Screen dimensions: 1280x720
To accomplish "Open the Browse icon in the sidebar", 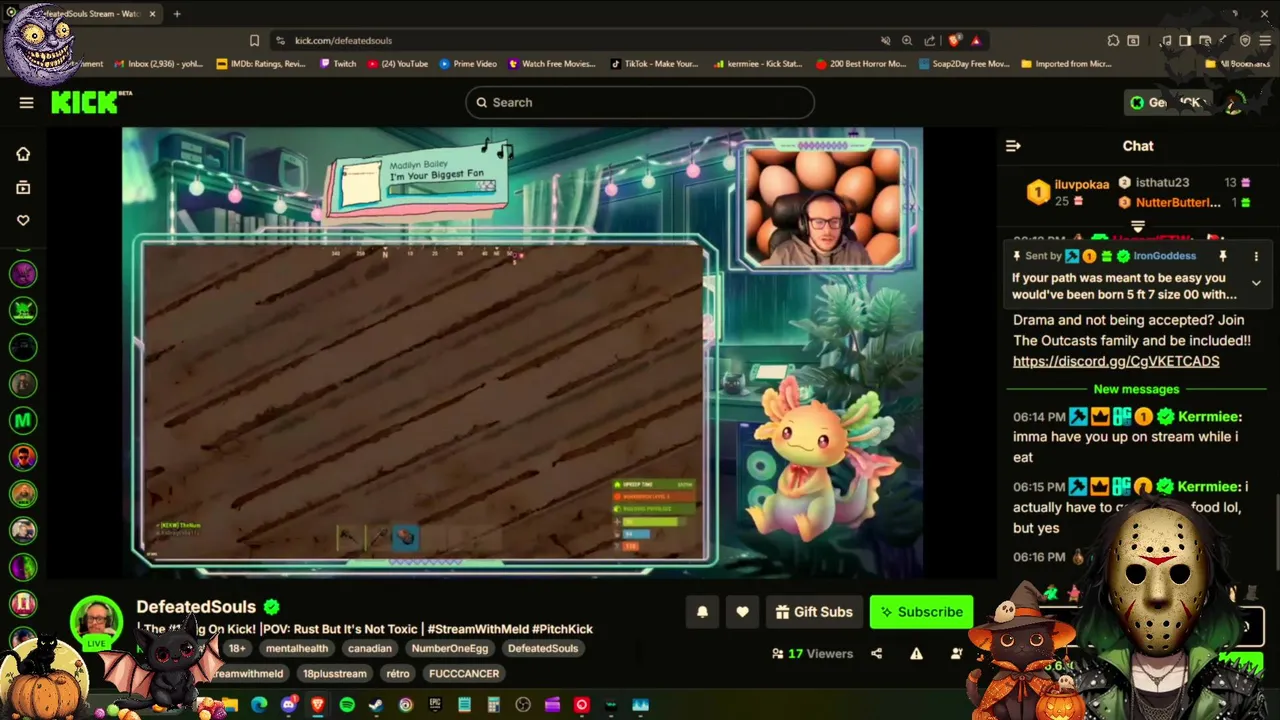I will (x=23, y=187).
